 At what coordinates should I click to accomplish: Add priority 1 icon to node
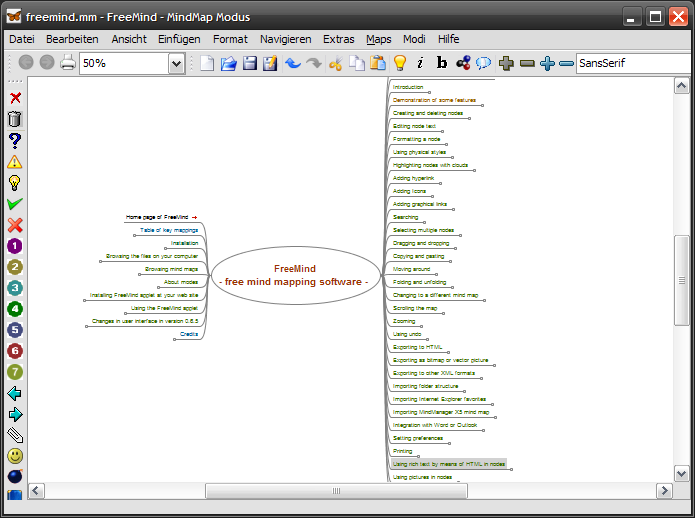pos(14,246)
